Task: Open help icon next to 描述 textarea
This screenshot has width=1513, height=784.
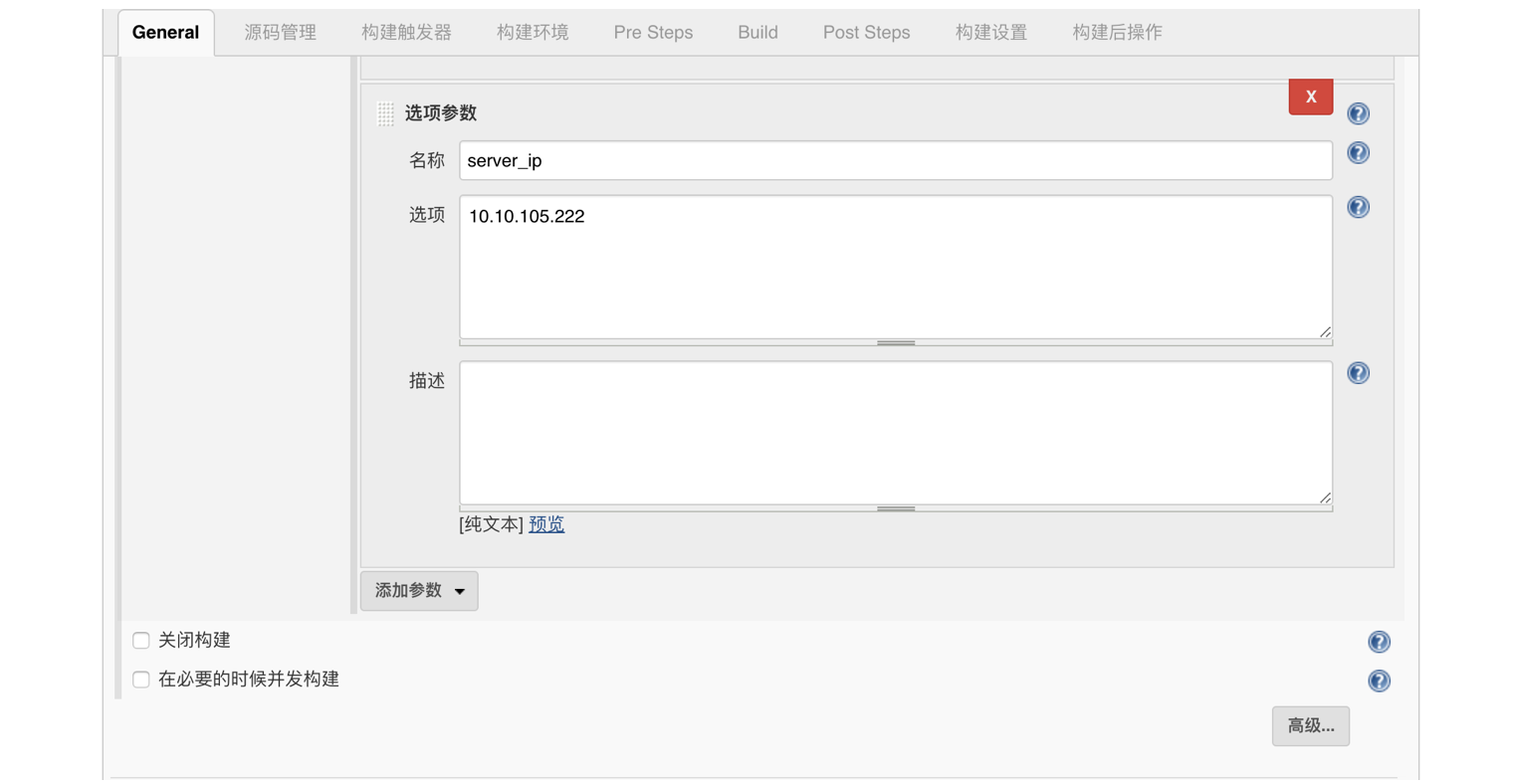Action: (1358, 373)
